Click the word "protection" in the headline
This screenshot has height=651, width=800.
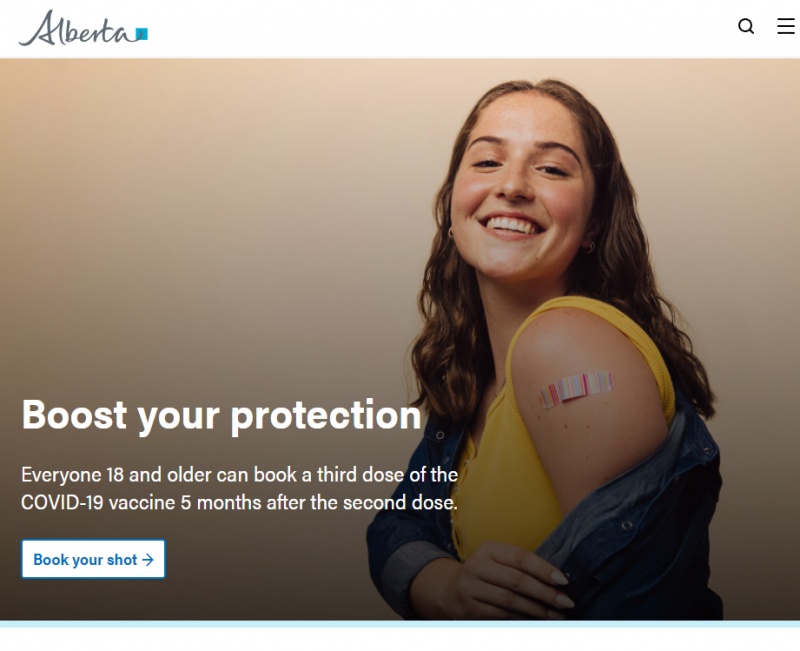click(x=326, y=417)
